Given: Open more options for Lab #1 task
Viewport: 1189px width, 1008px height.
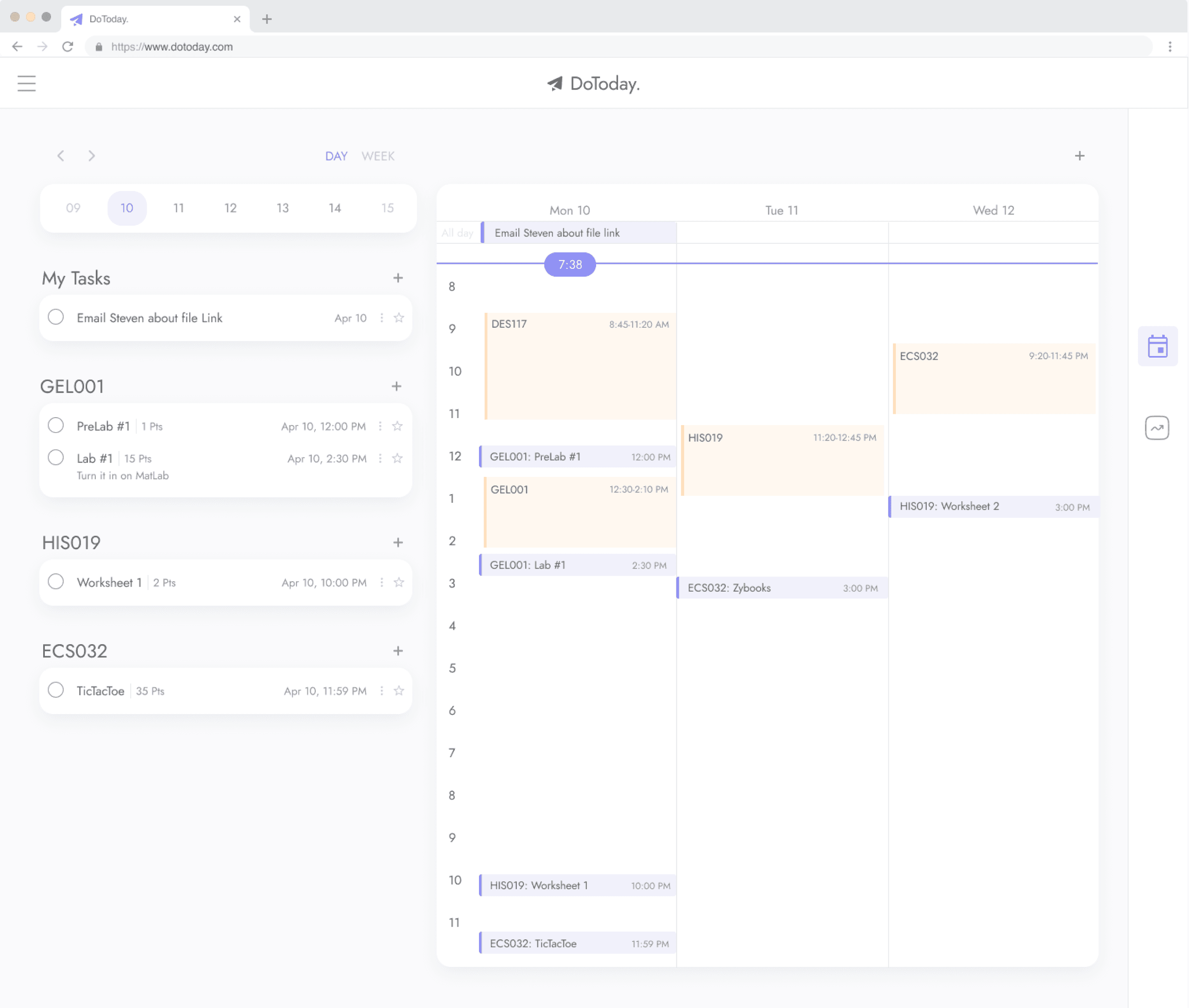Looking at the screenshot, I should [x=381, y=458].
